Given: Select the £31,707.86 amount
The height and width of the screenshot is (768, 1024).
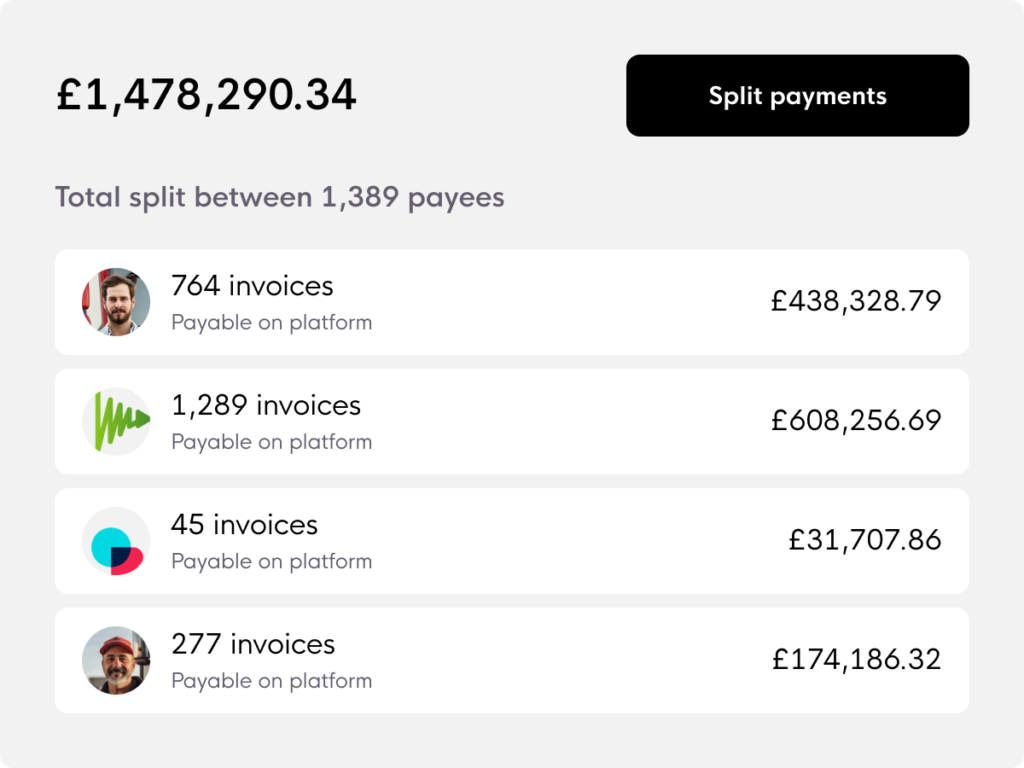Looking at the screenshot, I should tap(865, 540).
